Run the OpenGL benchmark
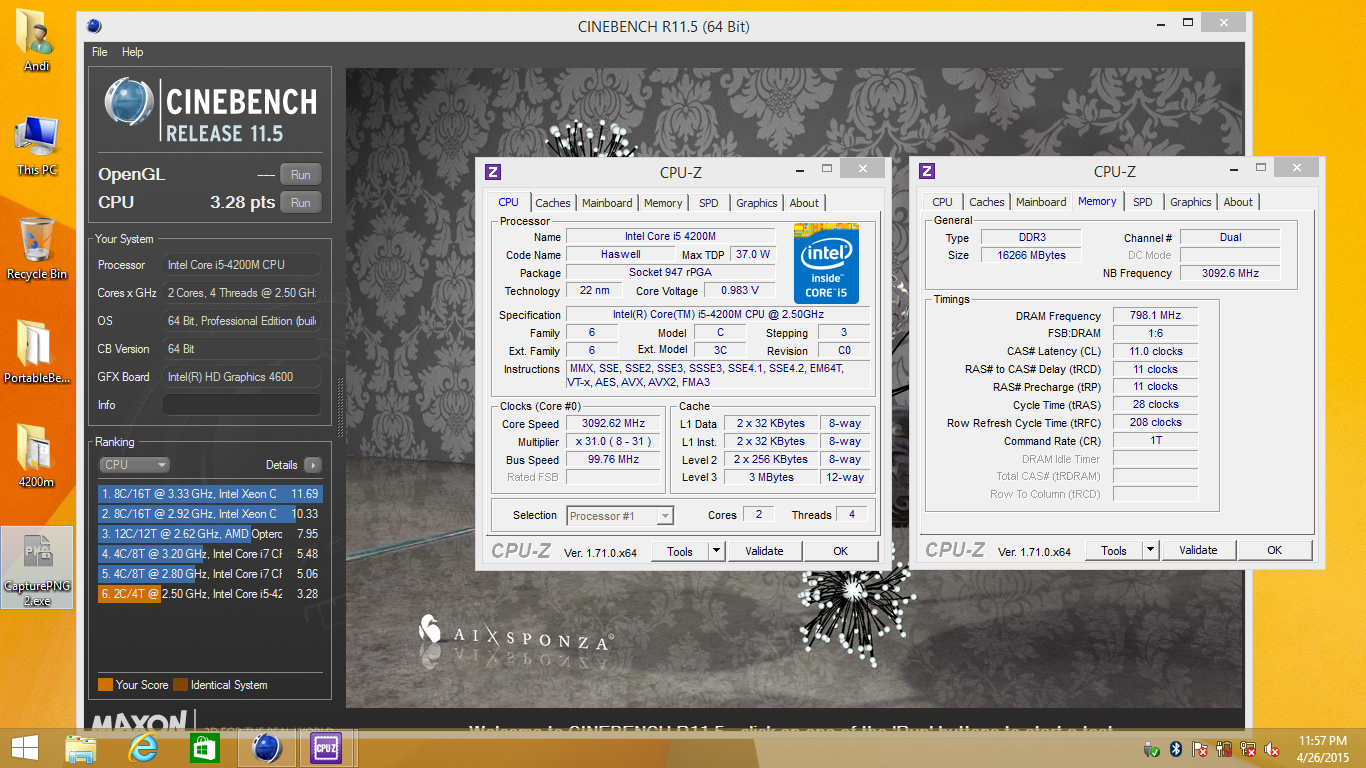Screen dimensions: 1366x768 (x=300, y=174)
